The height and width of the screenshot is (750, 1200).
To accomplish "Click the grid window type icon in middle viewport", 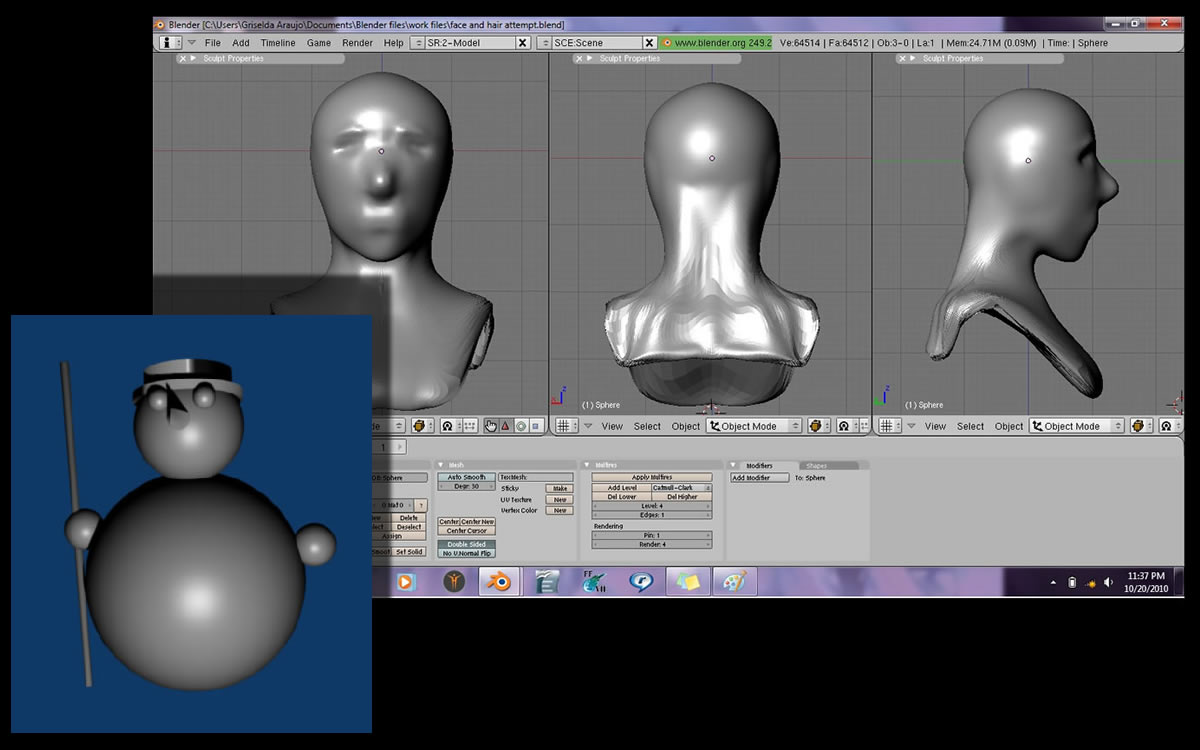I will coord(565,426).
